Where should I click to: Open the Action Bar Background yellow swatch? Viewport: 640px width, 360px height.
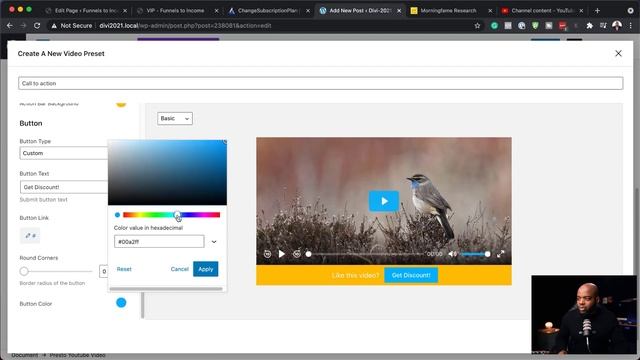click(x=121, y=104)
